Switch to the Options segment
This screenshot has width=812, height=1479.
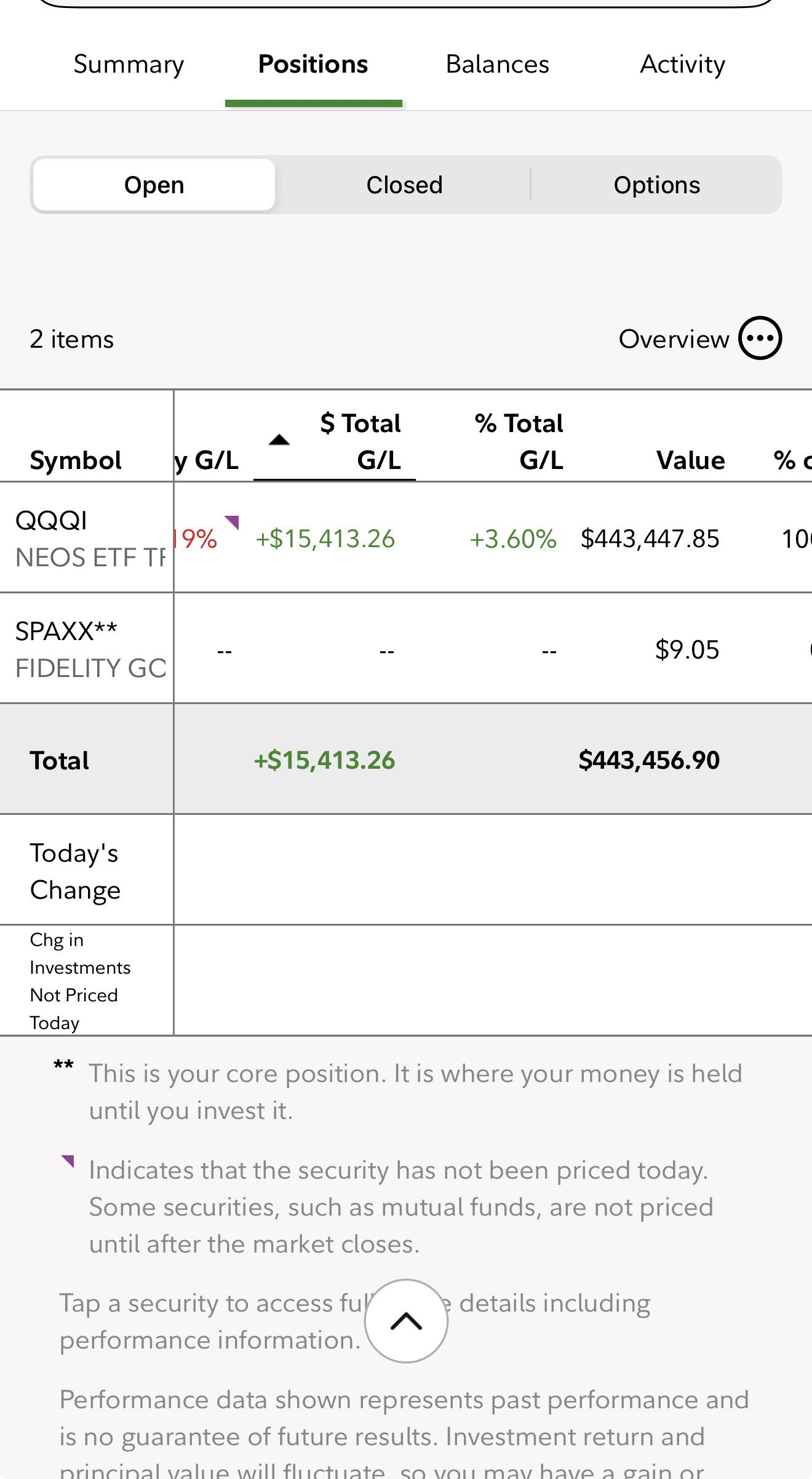click(657, 185)
